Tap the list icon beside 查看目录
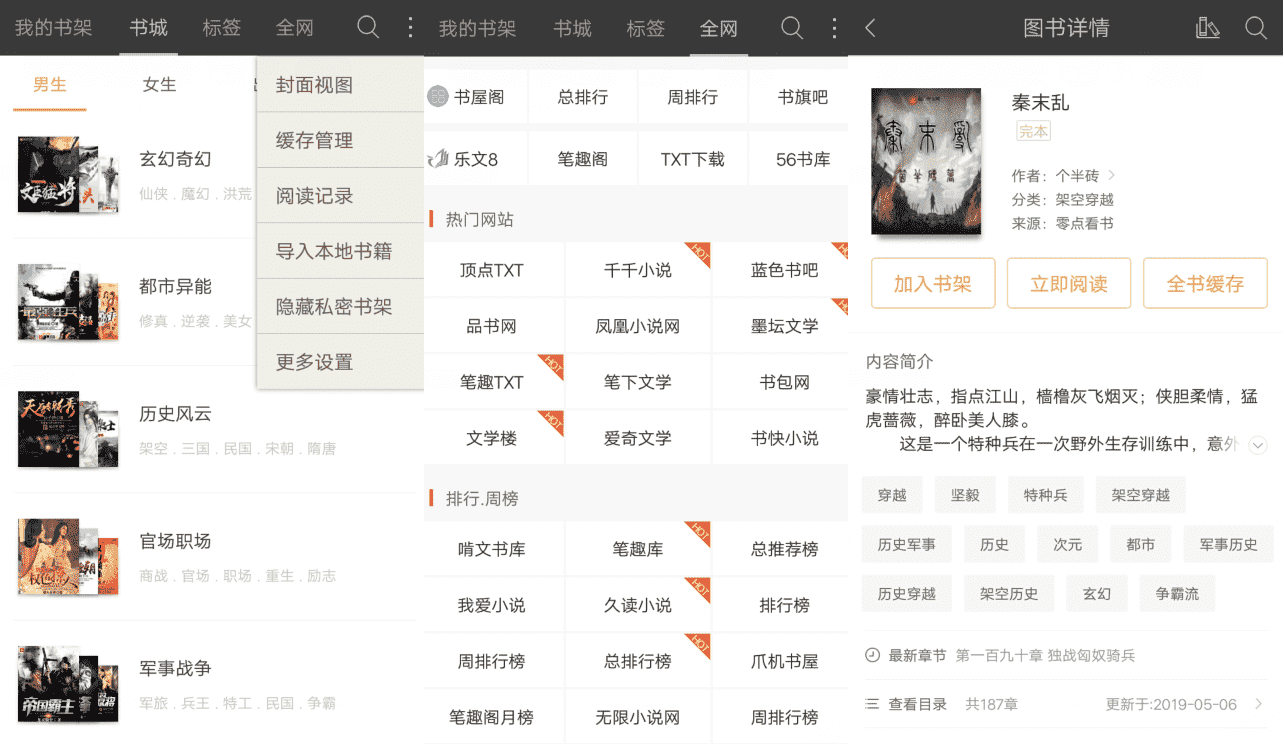 873,704
